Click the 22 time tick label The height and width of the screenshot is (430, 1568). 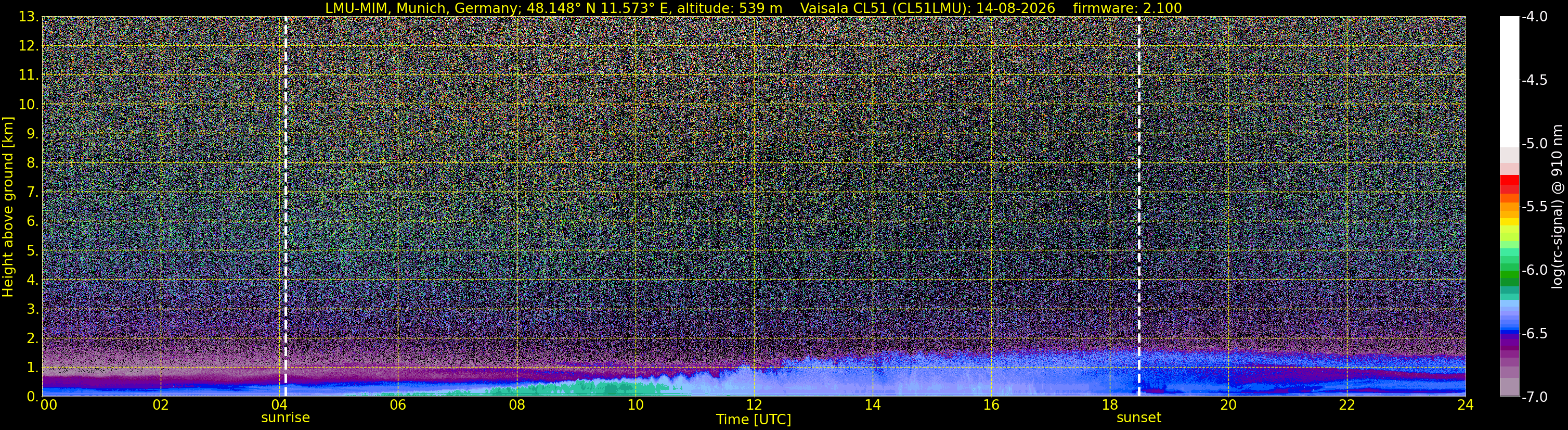[x=1347, y=405]
